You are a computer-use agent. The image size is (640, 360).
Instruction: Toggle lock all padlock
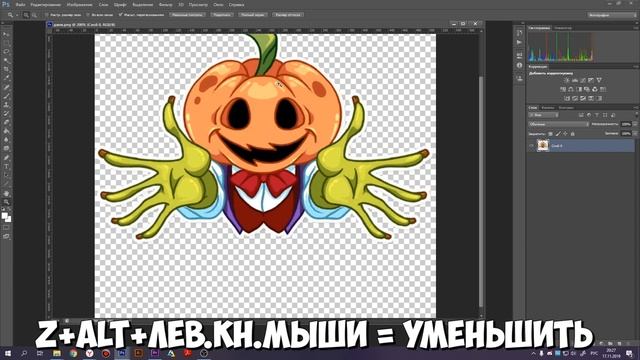click(x=573, y=134)
